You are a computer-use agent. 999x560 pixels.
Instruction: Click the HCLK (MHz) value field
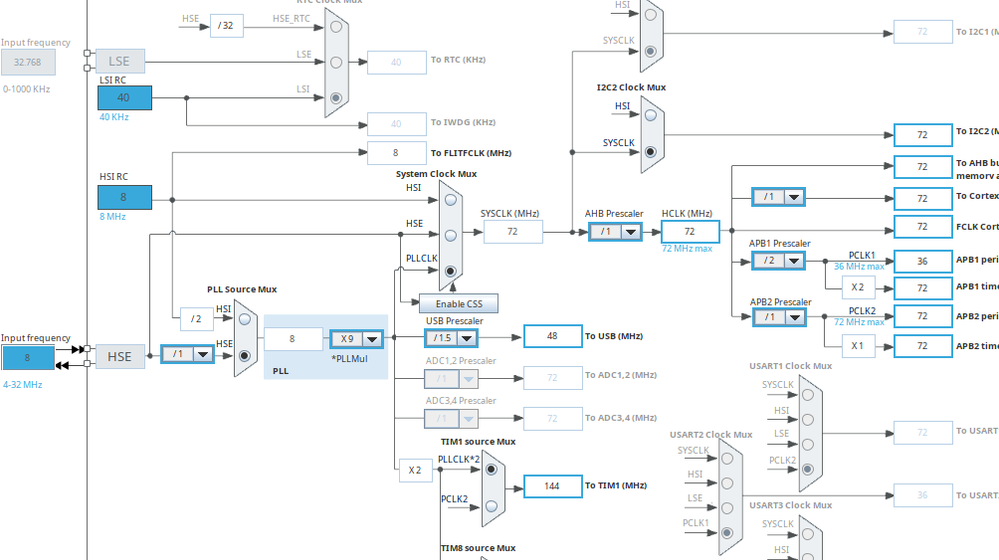(690, 231)
